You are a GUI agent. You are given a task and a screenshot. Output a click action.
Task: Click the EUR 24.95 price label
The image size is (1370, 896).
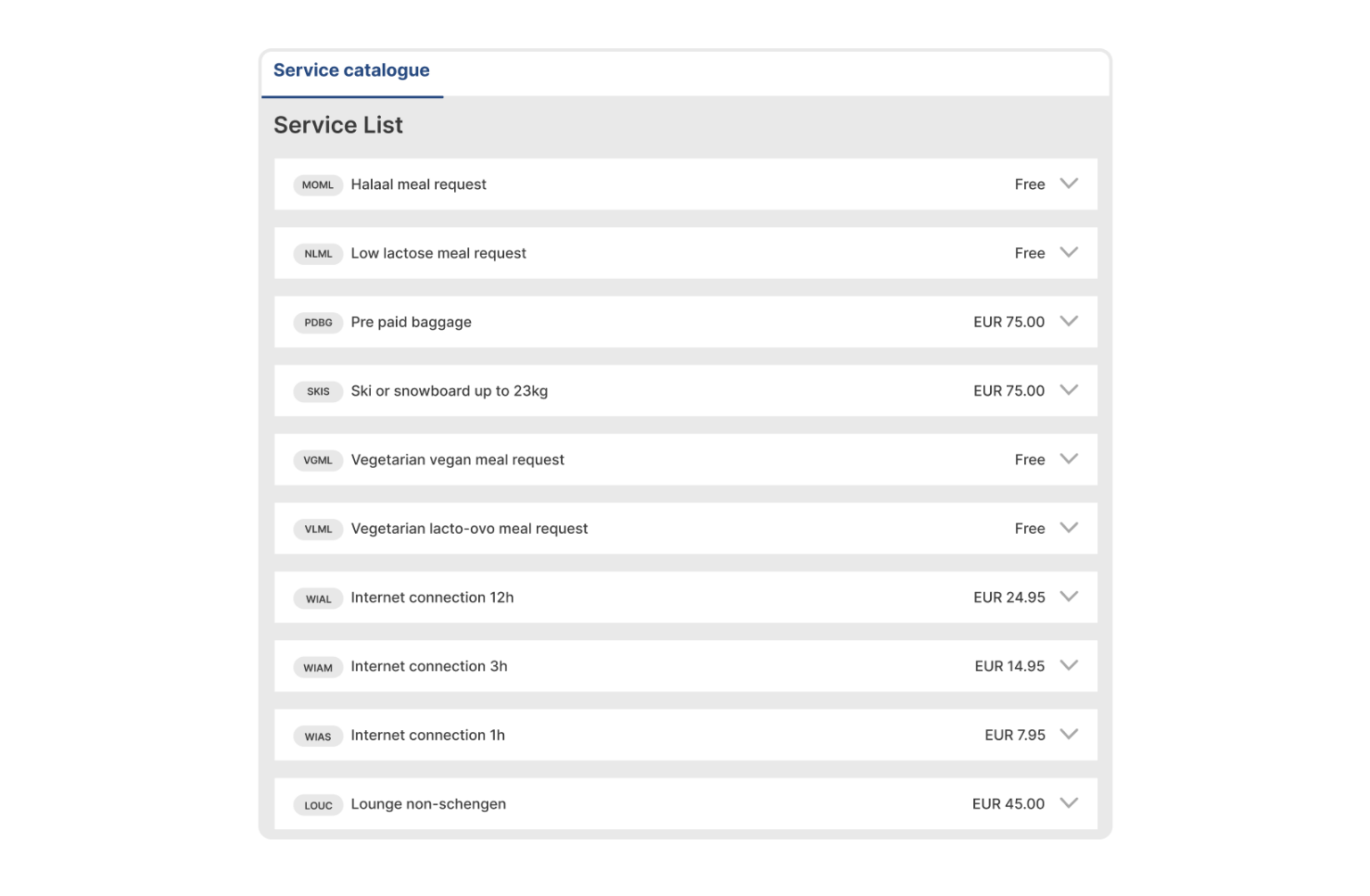[1009, 597]
